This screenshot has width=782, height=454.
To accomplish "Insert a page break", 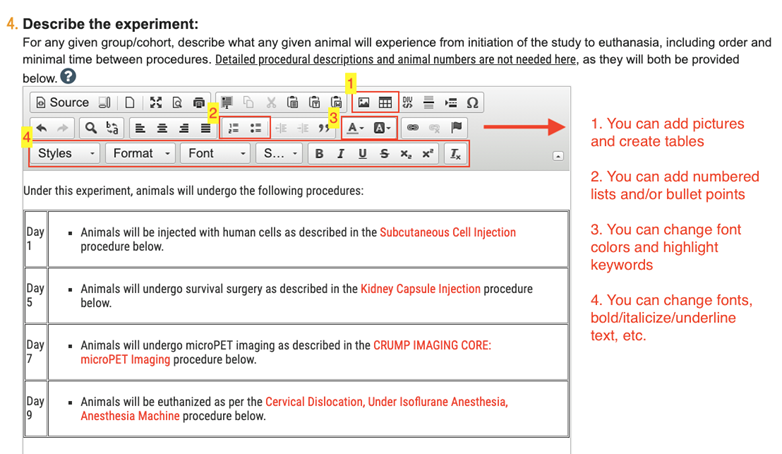I will [451, 102].
